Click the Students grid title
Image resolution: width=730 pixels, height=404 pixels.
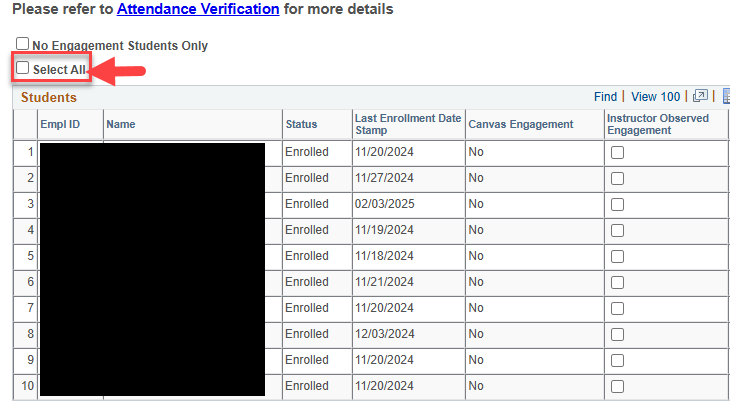[48, 97]
